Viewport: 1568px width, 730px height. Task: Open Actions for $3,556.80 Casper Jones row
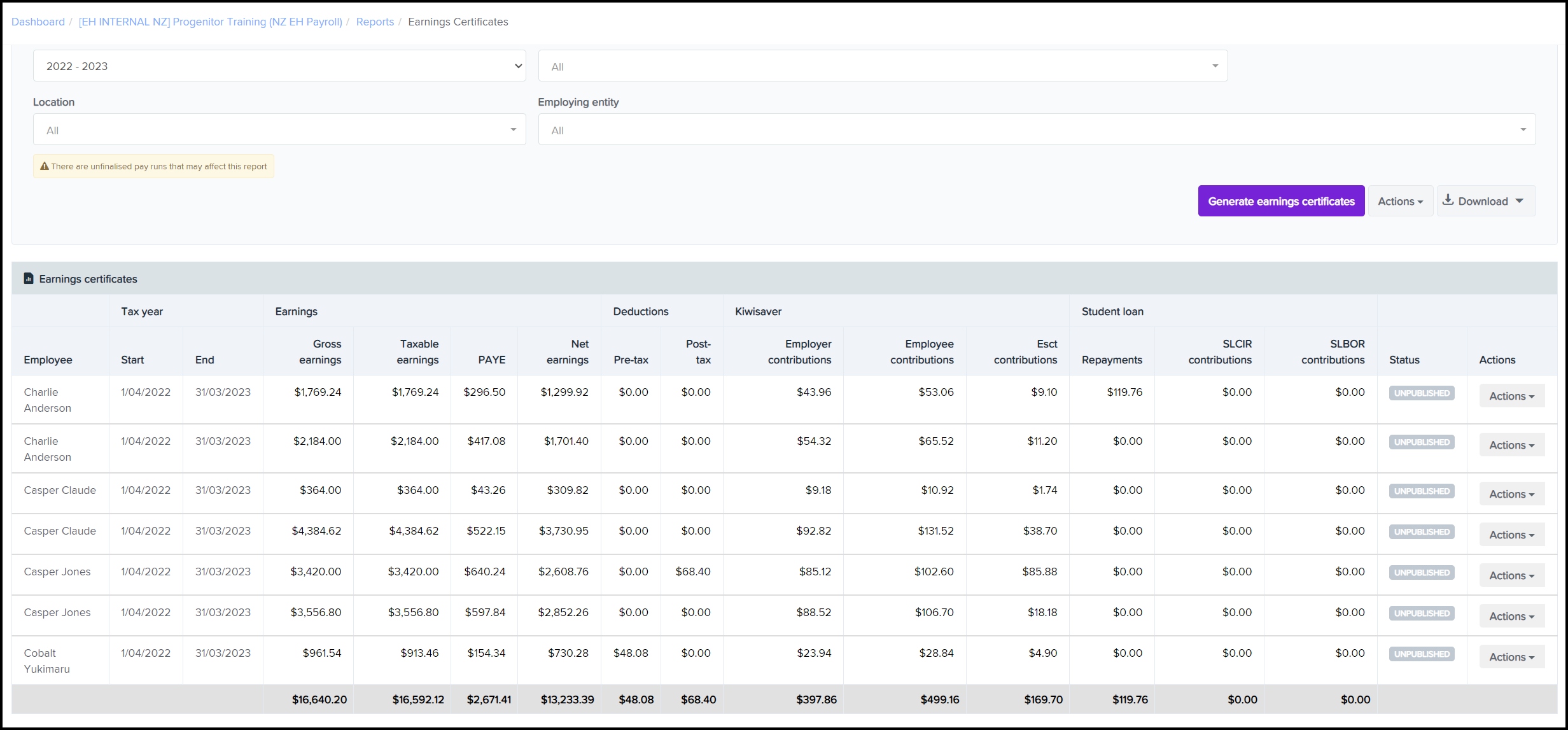1511,616
